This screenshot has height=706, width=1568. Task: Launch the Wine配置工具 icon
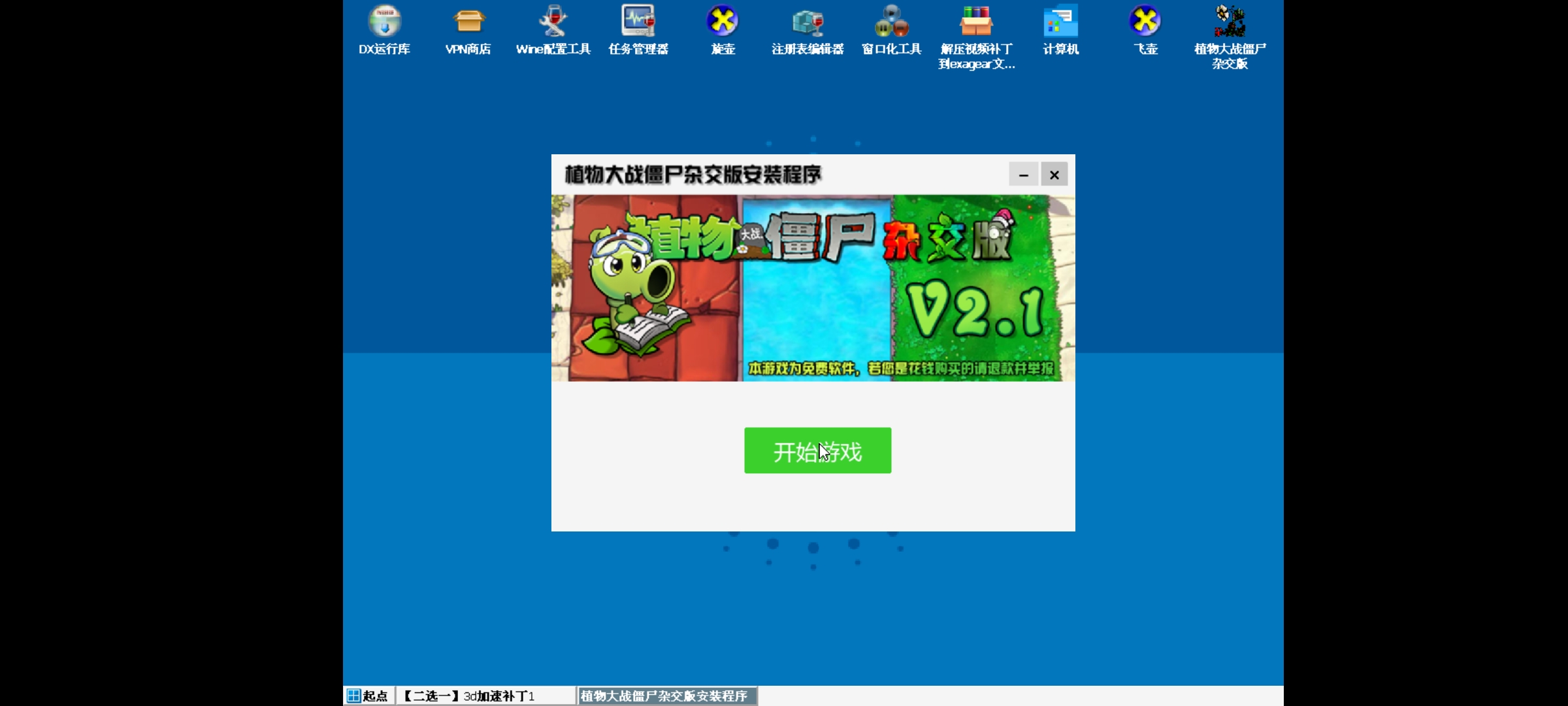553,22
